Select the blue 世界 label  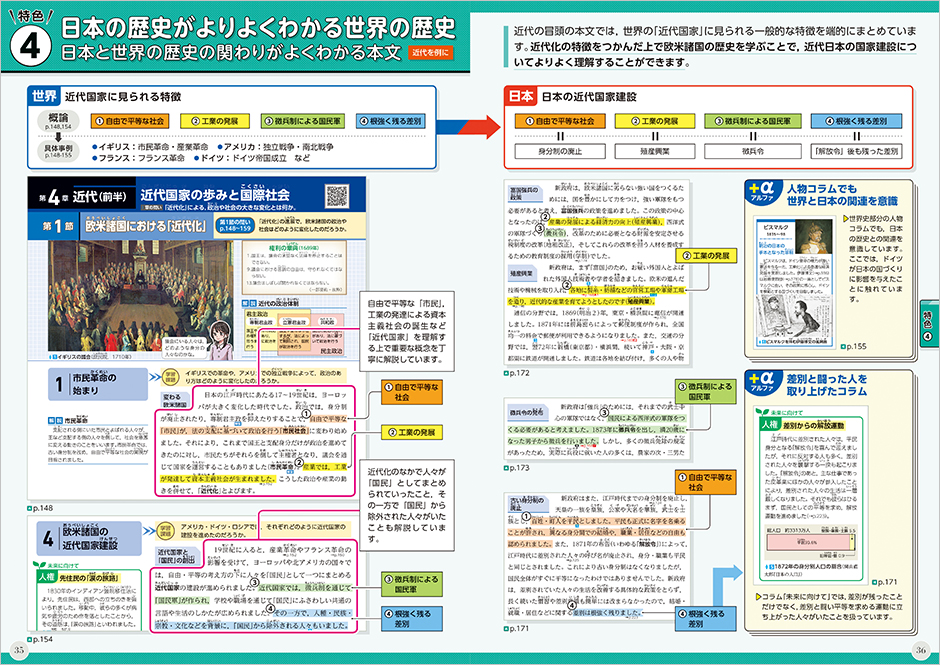(44, 96)
